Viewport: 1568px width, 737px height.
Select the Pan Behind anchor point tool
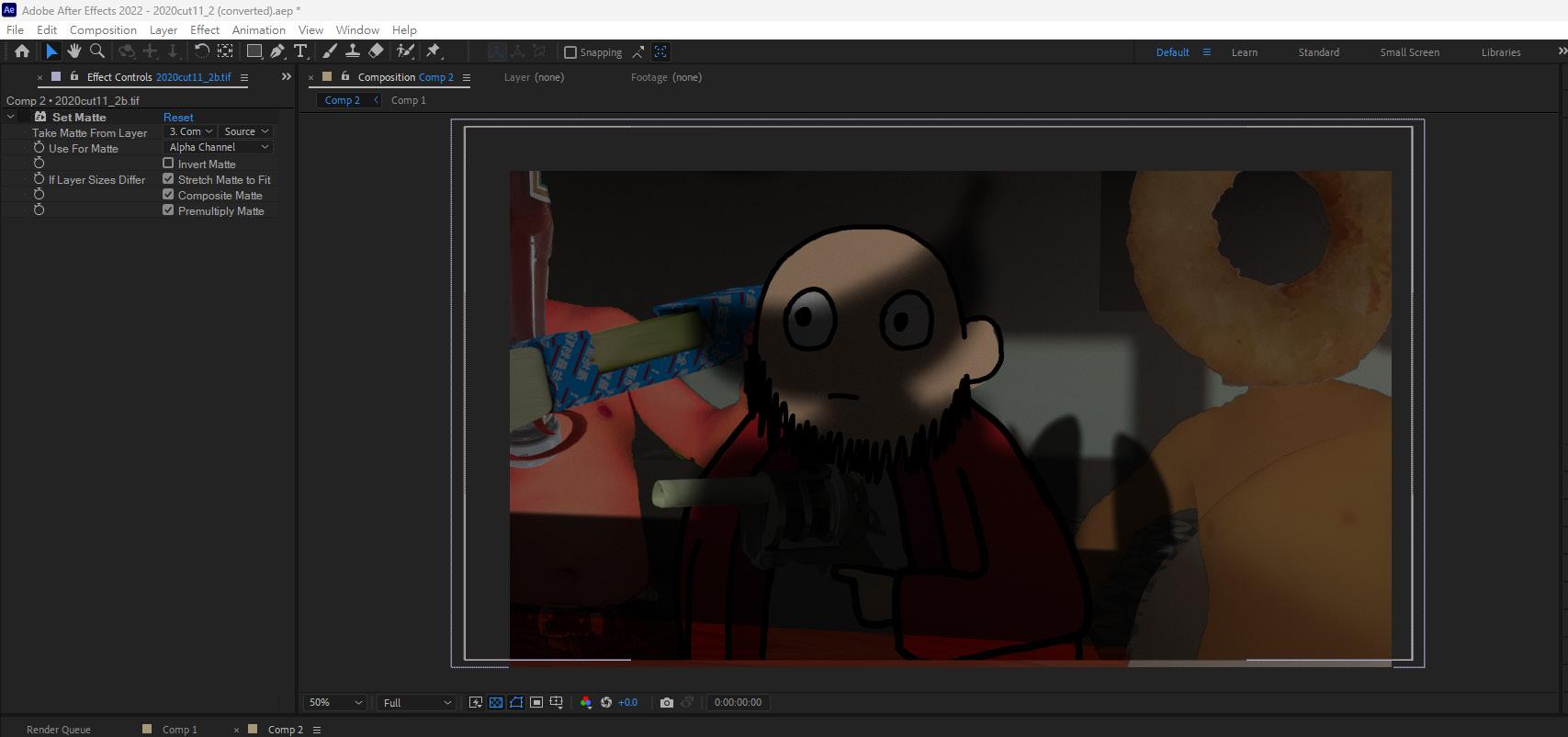coord(225,51)
